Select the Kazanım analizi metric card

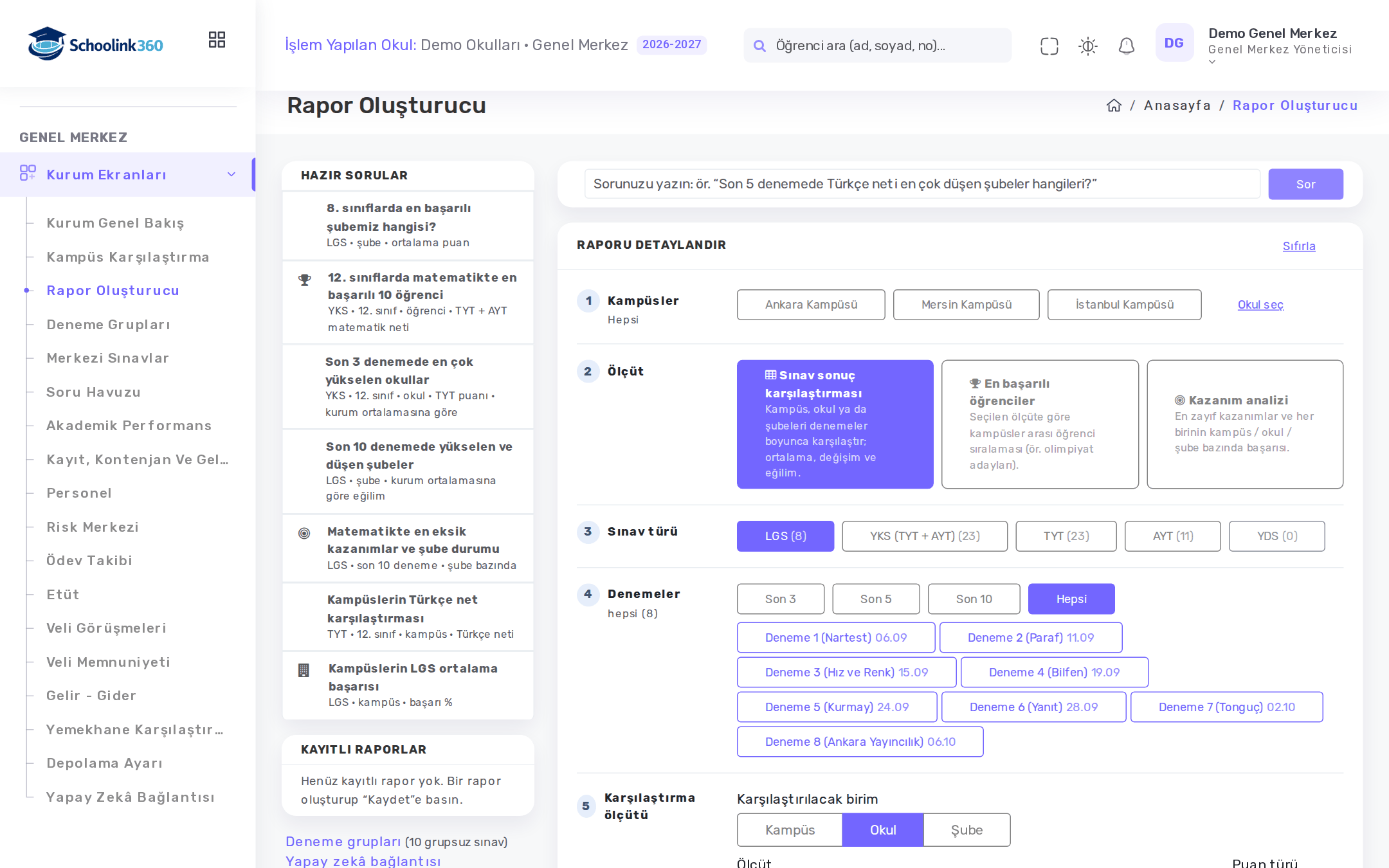[1244, 424]
